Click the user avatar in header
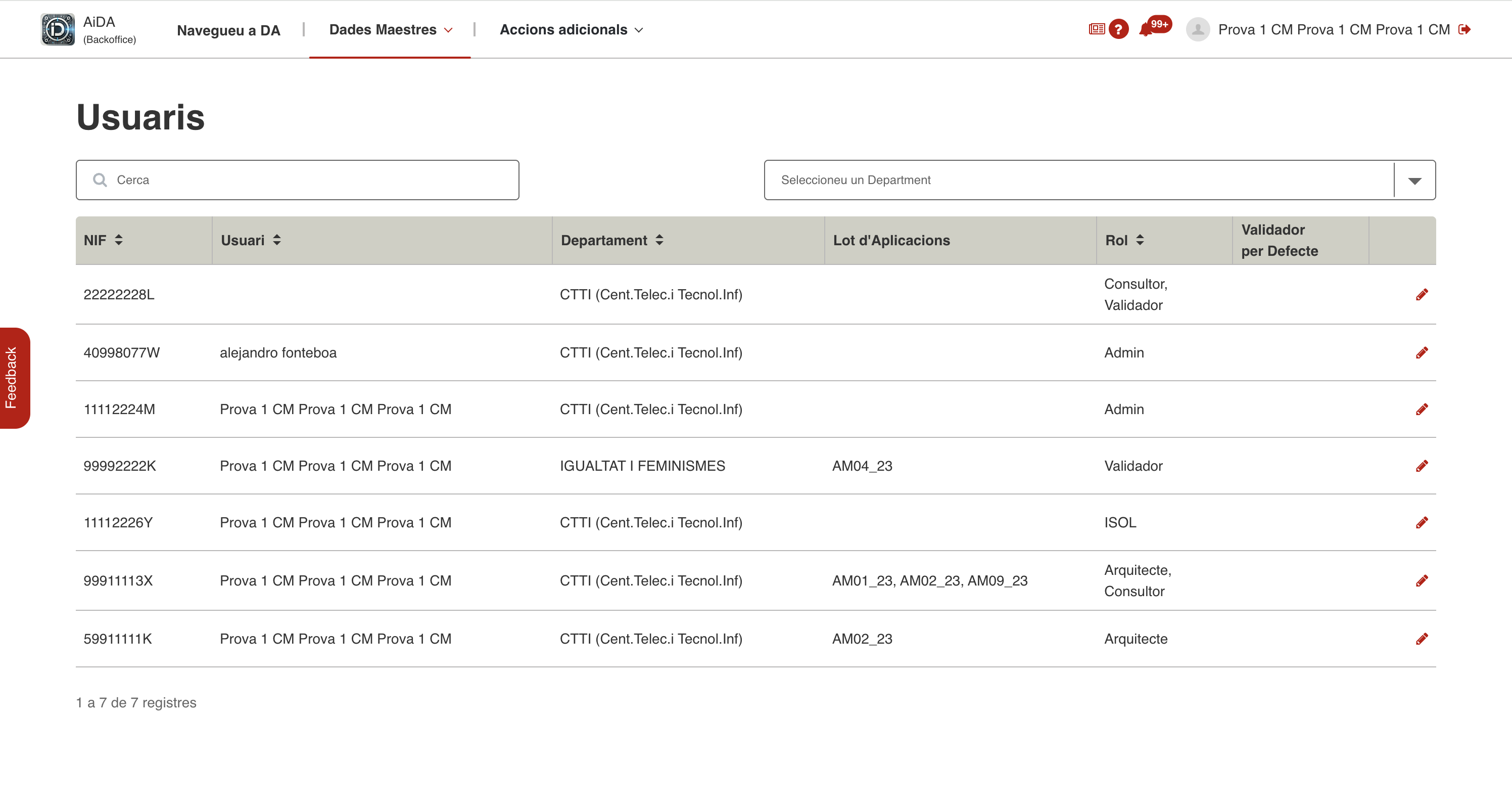 [x=1197, y=29]
